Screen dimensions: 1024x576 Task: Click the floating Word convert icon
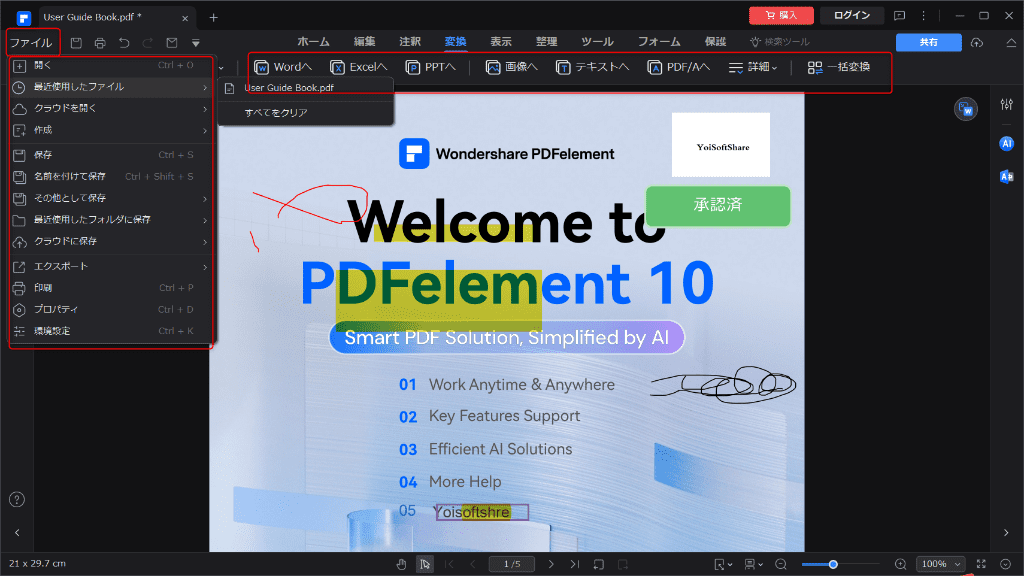[966, 109]
